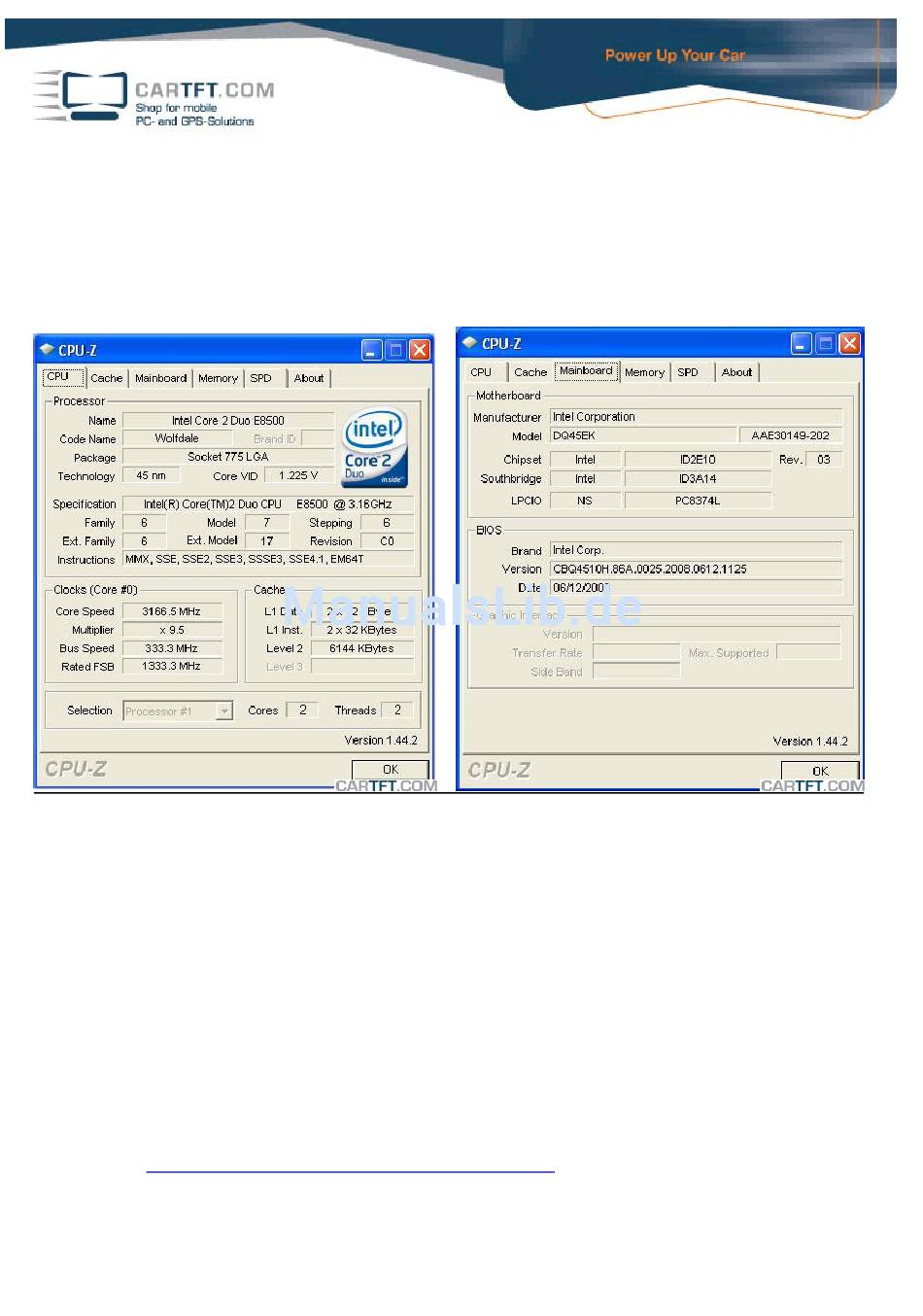Click the BIOS Version field
Image resolution: width=923 pixels, height=1316 pixels.
[x=695, y=570]
